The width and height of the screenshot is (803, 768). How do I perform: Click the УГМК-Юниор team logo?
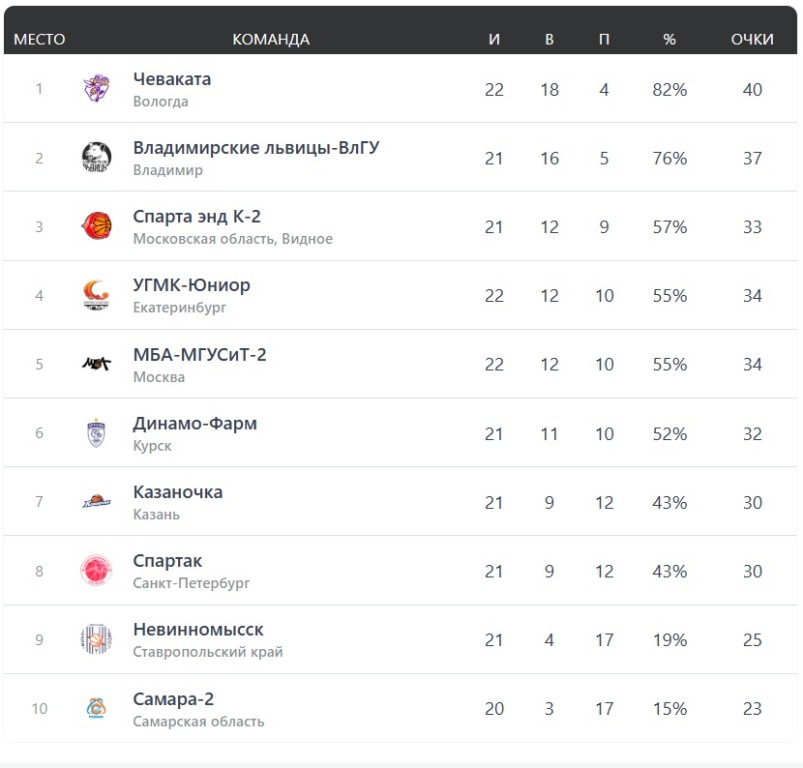point(96,295)
